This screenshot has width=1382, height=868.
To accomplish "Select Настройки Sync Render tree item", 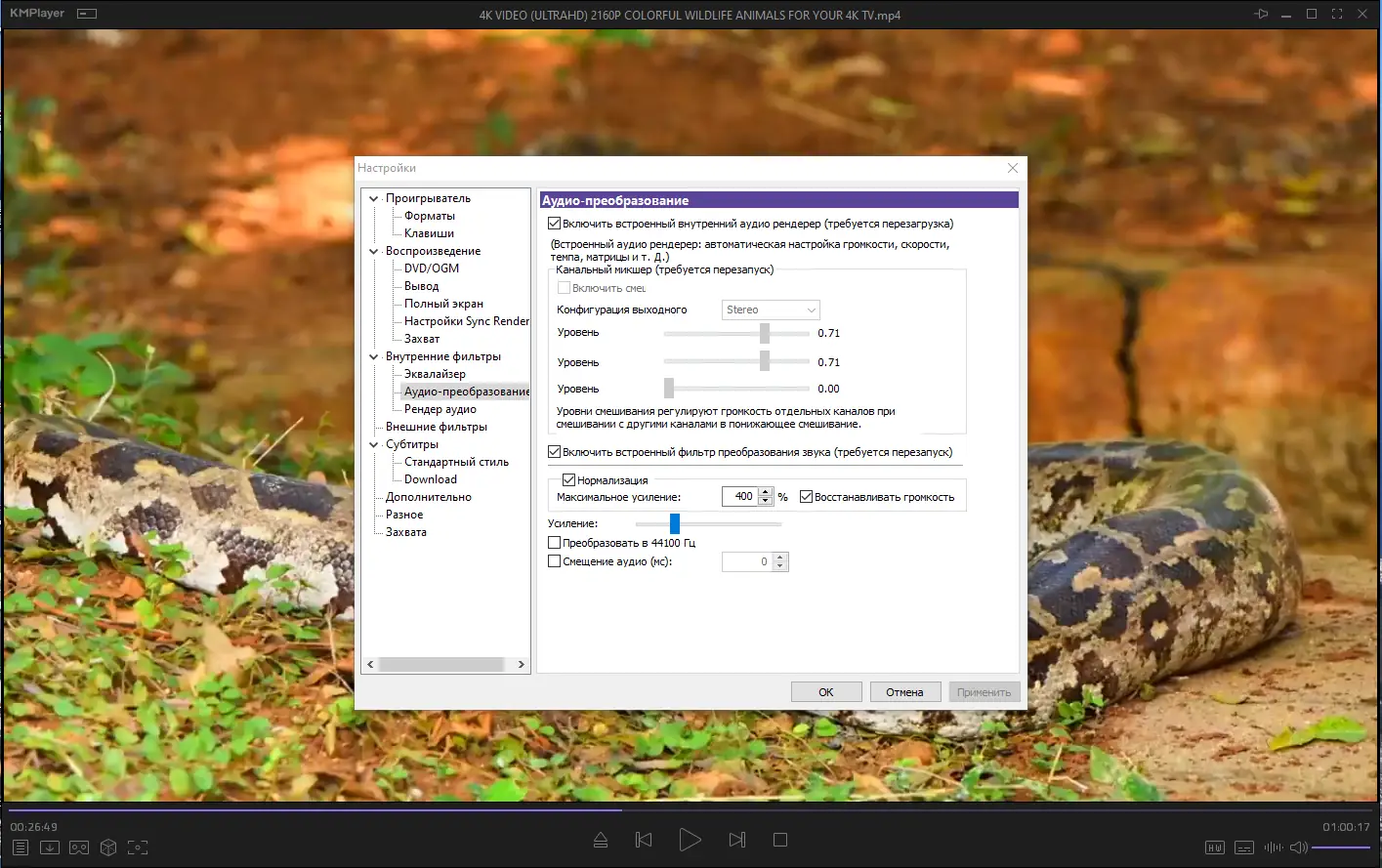I will click(x=467, y=321).
